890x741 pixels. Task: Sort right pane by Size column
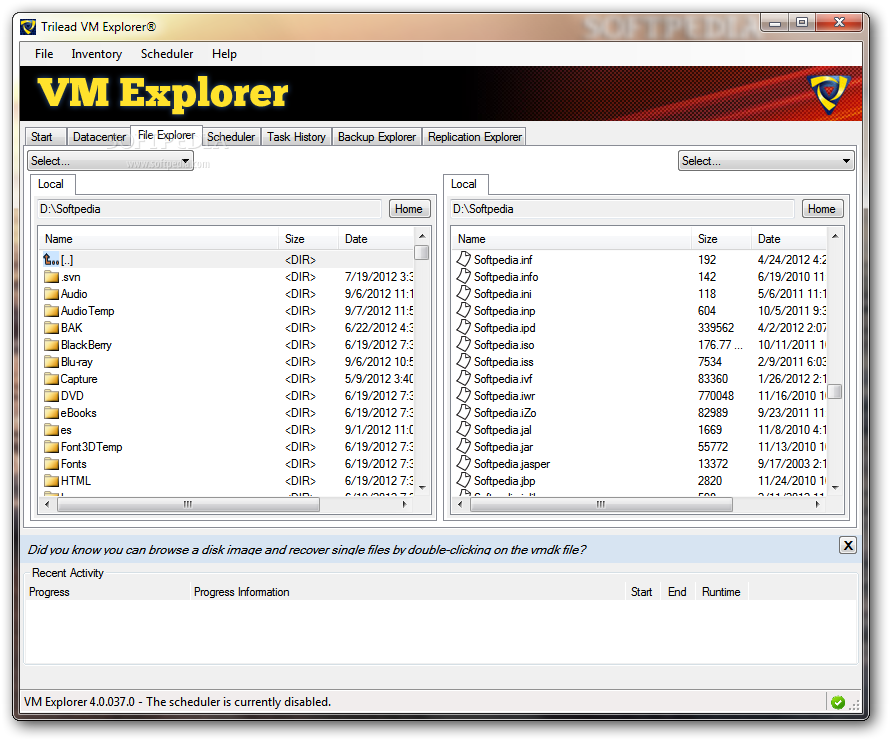721,239
